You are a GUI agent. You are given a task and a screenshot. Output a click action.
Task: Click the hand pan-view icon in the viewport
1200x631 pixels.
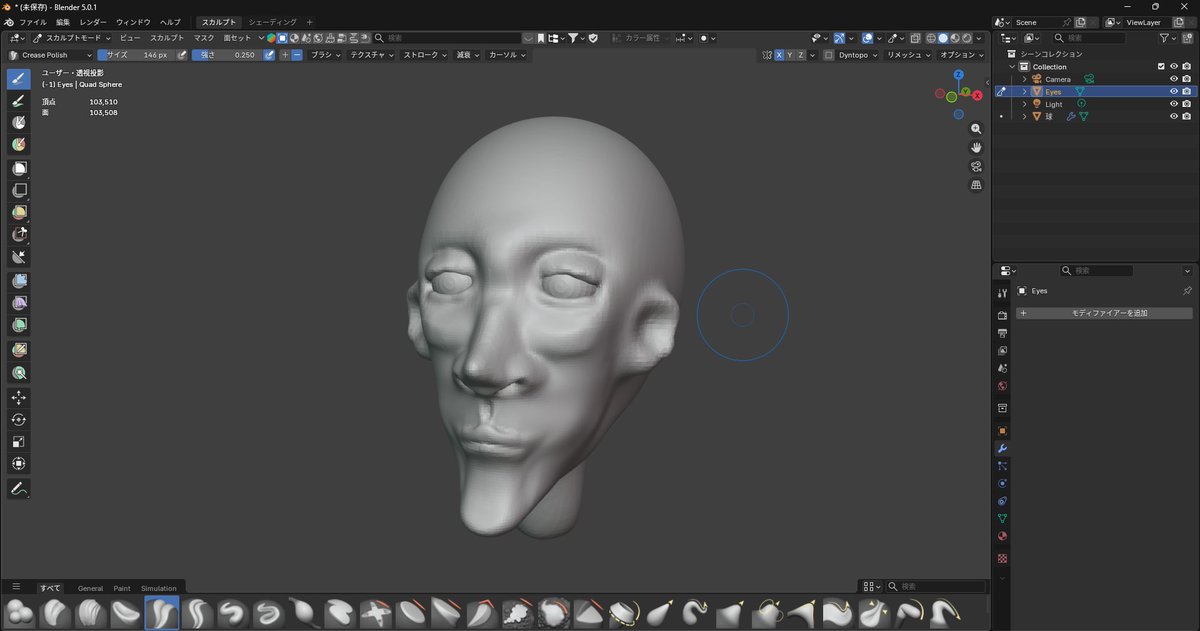976,148
